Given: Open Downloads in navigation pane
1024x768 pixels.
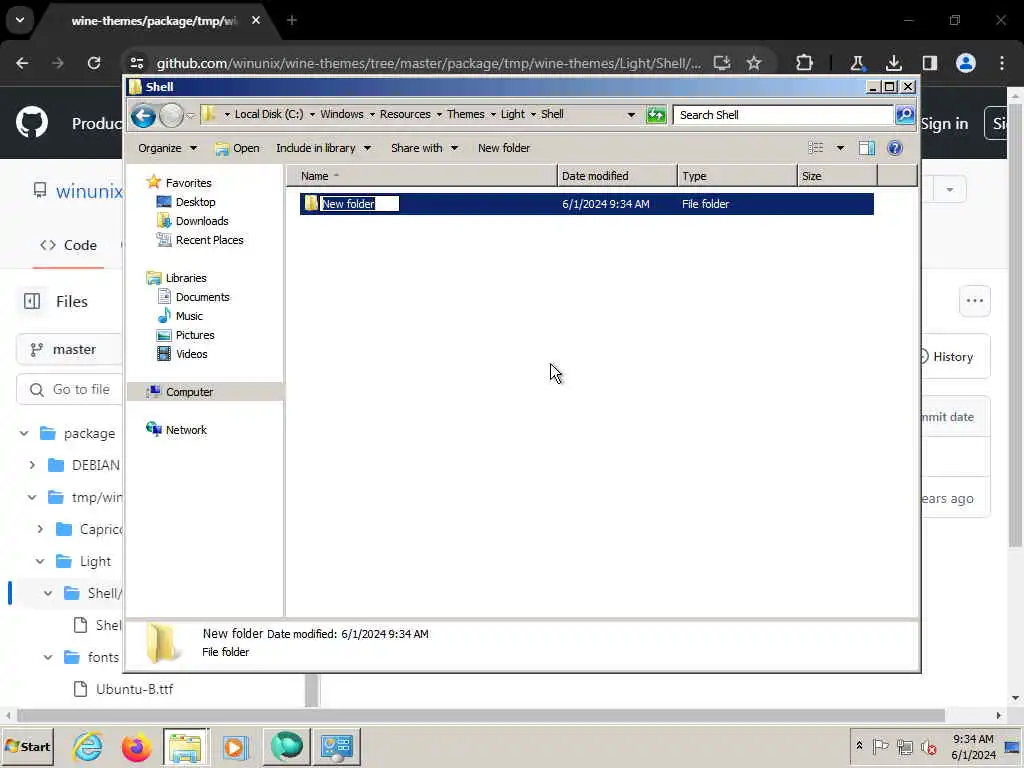Looking at the screenshot, I should coord(202,221).
